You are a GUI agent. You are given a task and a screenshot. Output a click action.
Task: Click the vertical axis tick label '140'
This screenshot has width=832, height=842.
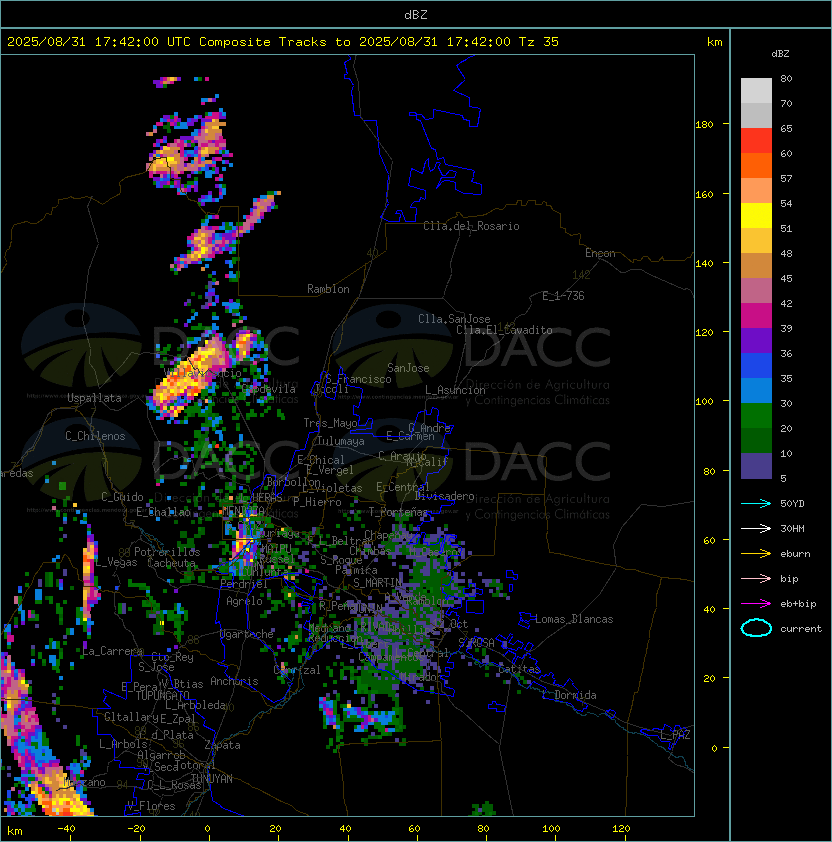point(704,264)
